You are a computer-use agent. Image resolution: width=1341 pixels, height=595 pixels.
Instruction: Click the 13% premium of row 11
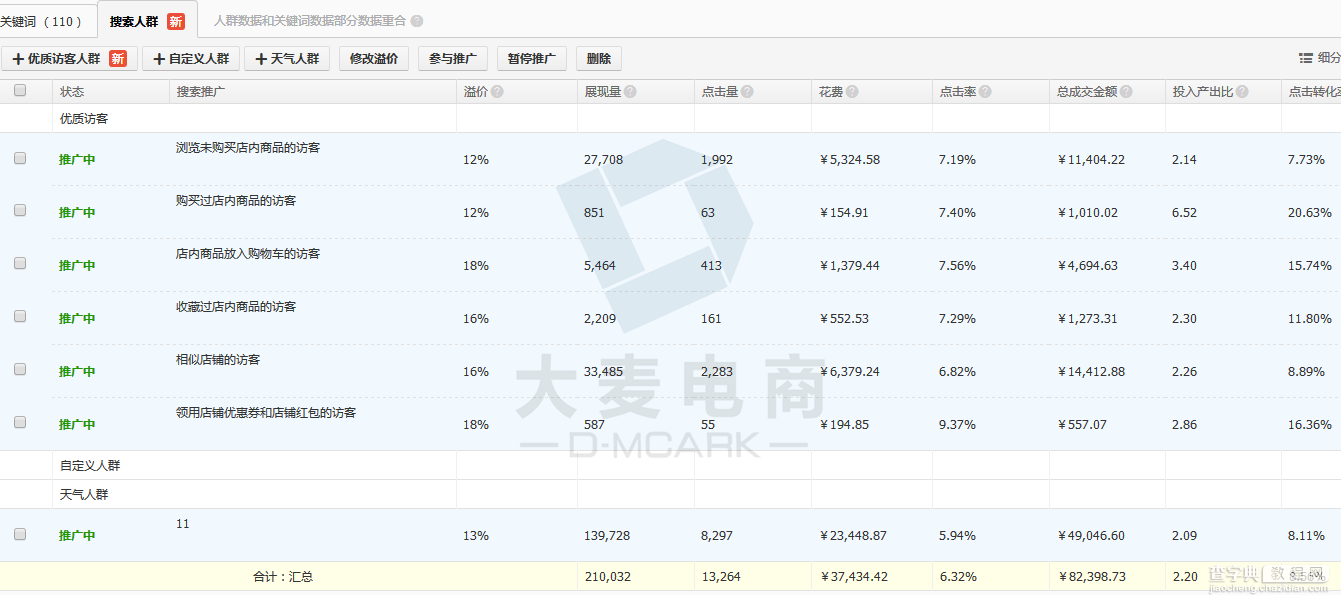point(476,536)
